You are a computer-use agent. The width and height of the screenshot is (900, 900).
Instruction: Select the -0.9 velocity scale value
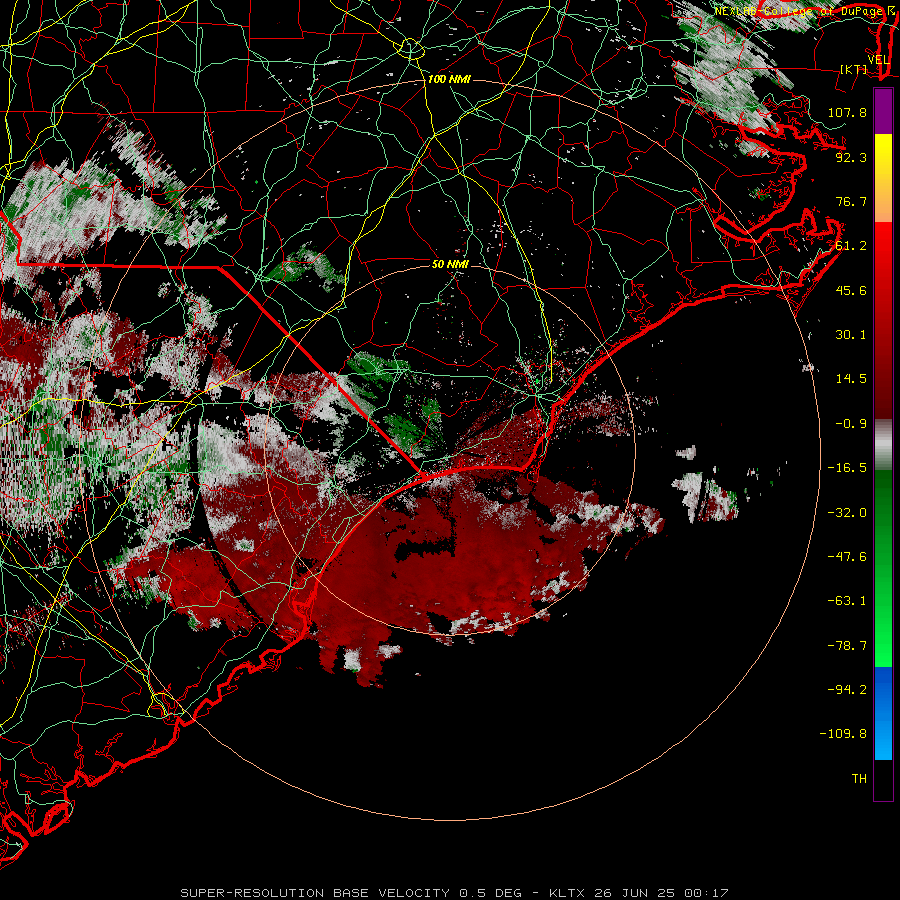pos(851,424)
